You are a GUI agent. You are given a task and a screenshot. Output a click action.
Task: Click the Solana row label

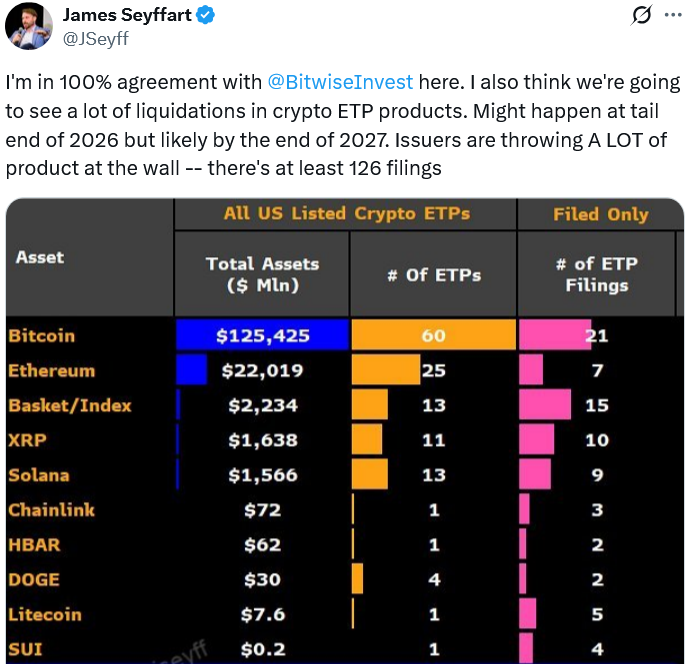(39, 475)
